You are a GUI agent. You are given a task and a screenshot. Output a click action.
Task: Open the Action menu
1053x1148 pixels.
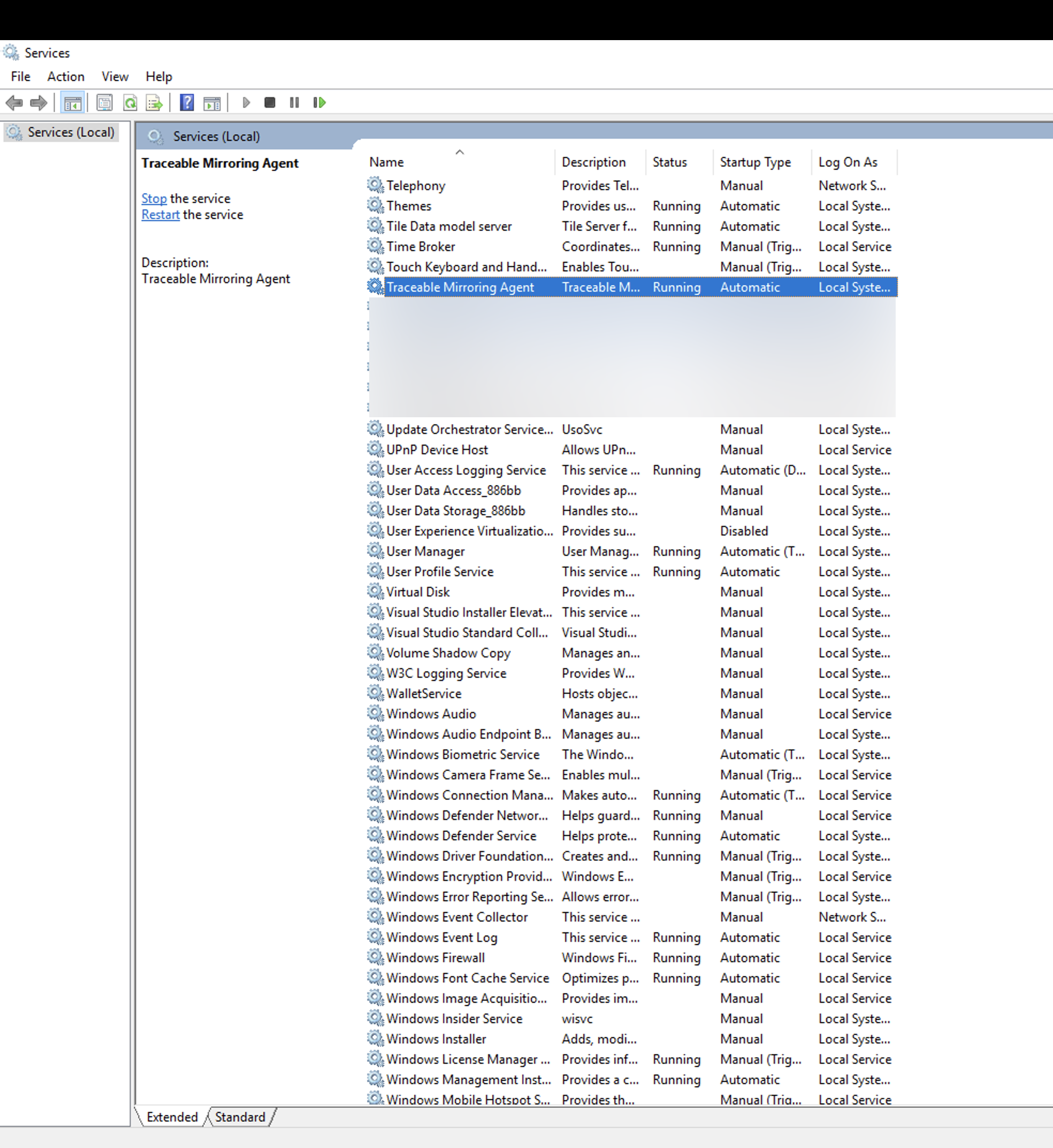tap(65, 76)
